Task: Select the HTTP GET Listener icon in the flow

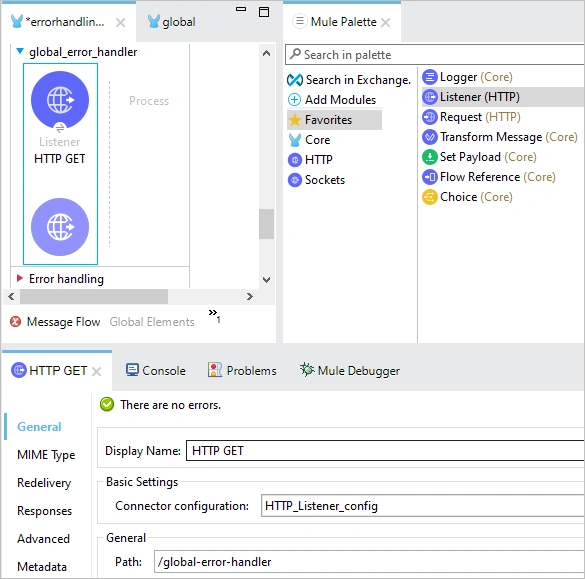Action: coord(60,100)
